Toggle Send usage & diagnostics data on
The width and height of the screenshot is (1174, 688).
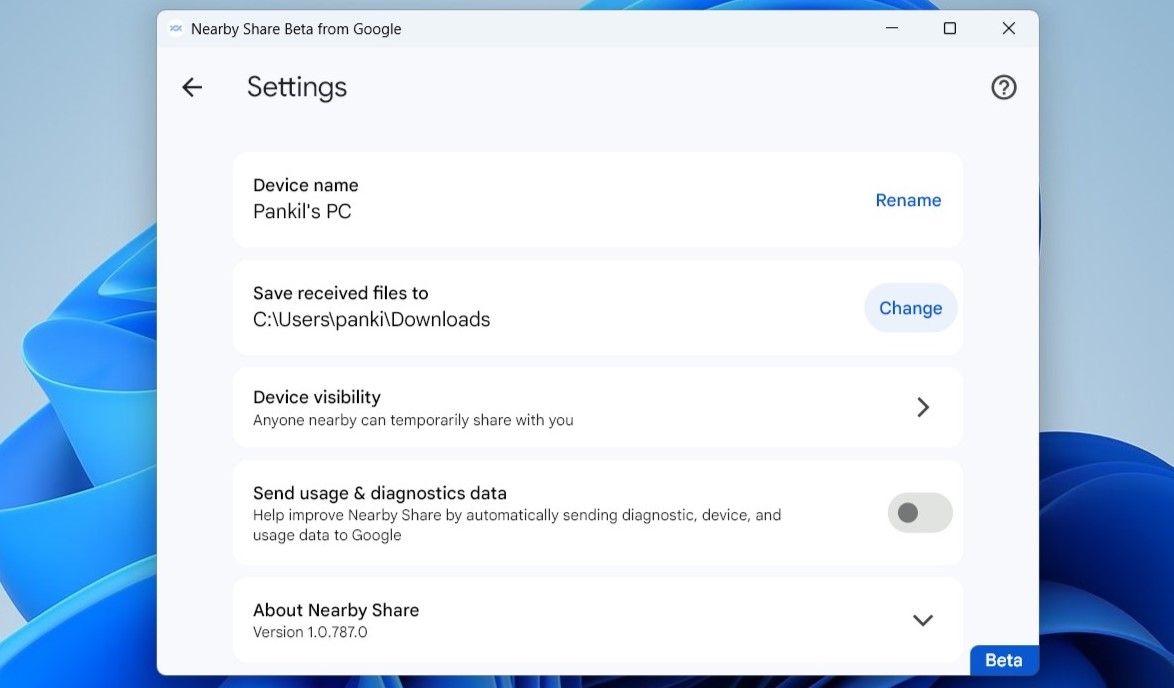click(x=919, y=512)
